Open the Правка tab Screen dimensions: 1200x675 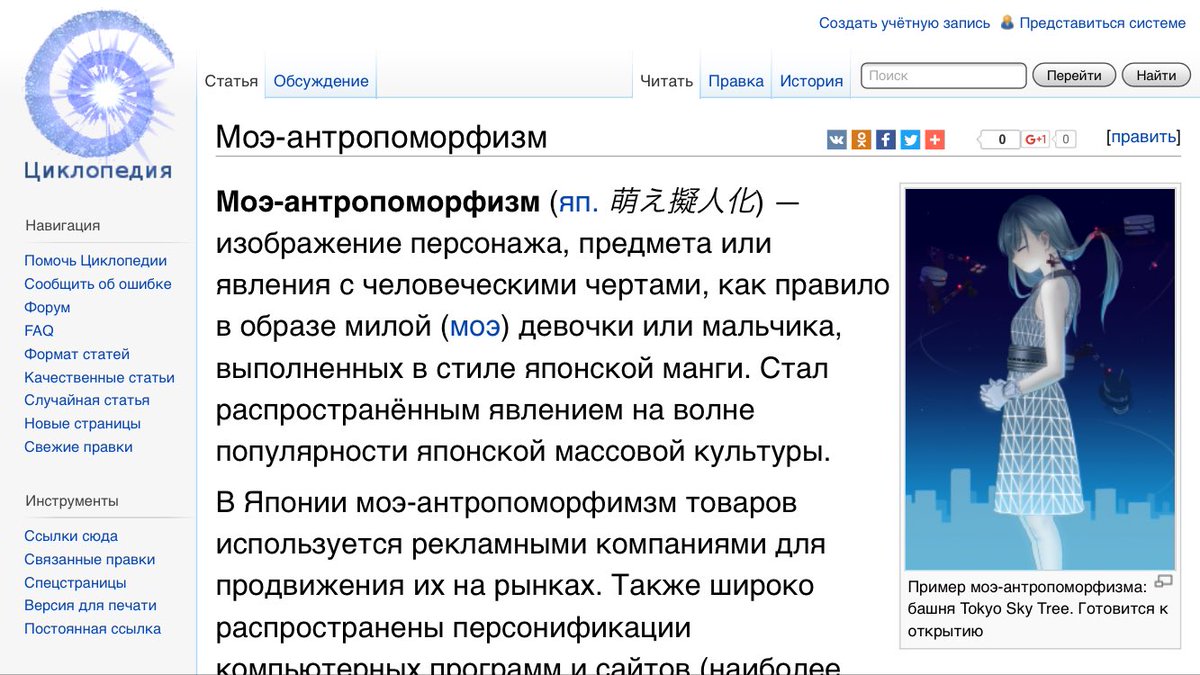736,81
